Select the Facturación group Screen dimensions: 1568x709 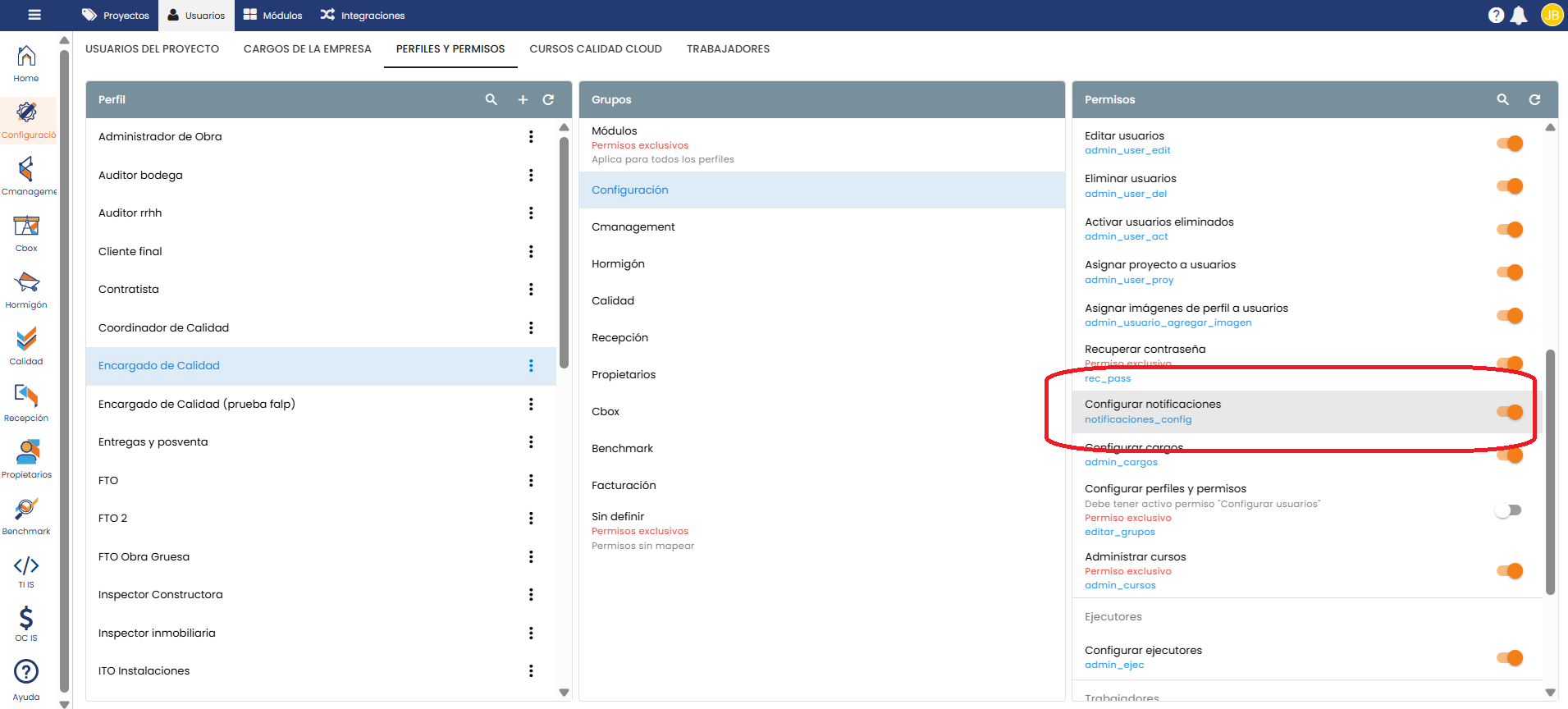point(821,486)
